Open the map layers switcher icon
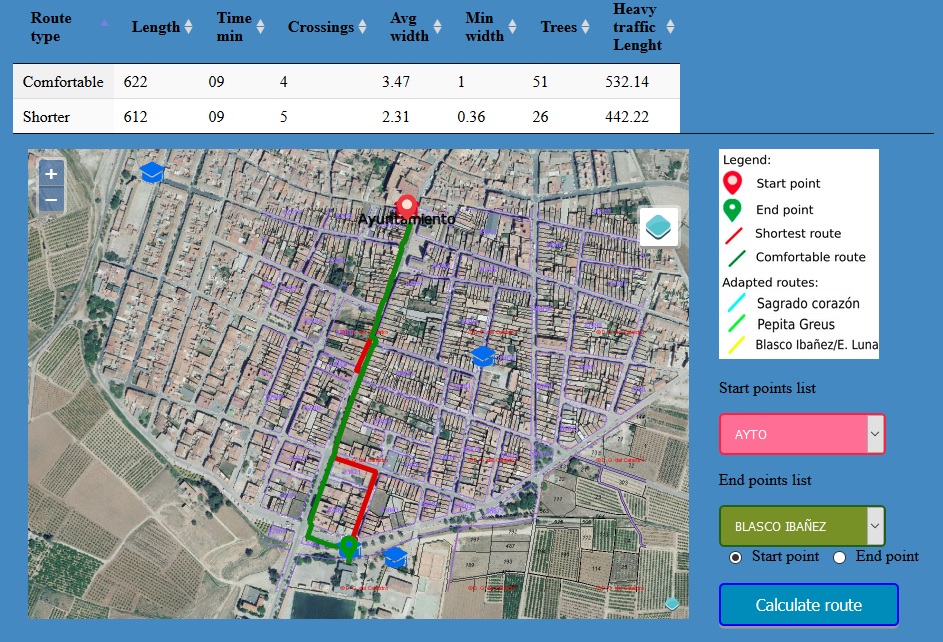Screen dimensions: 943x642 click(x=659, y=226)
